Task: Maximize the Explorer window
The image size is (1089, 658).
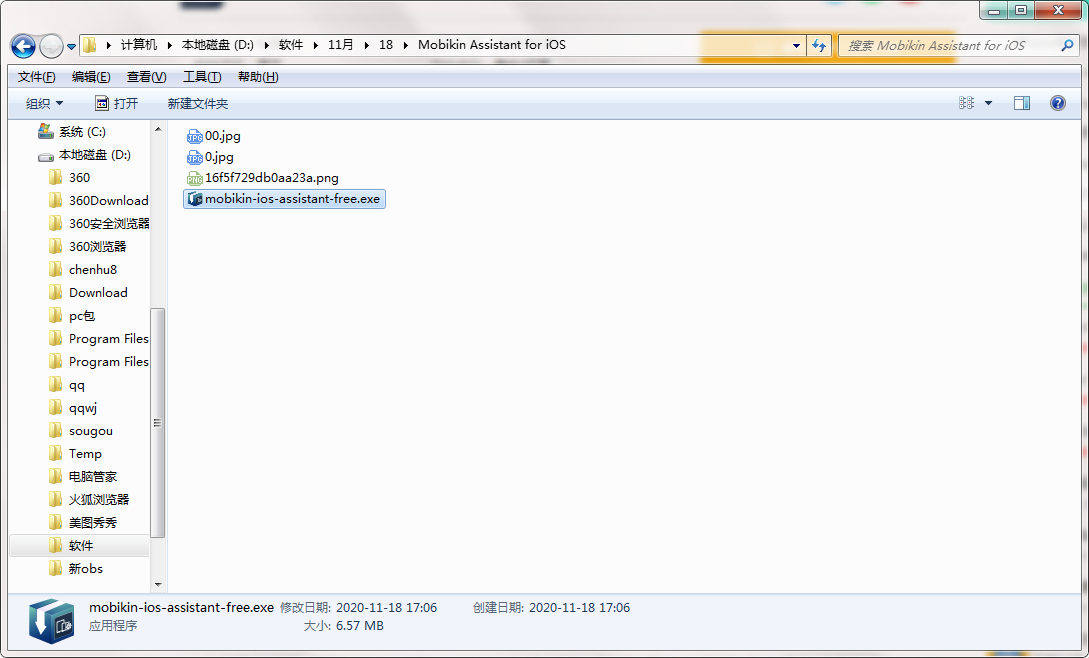Action: pyautogui.click(x=1021, y=10)
